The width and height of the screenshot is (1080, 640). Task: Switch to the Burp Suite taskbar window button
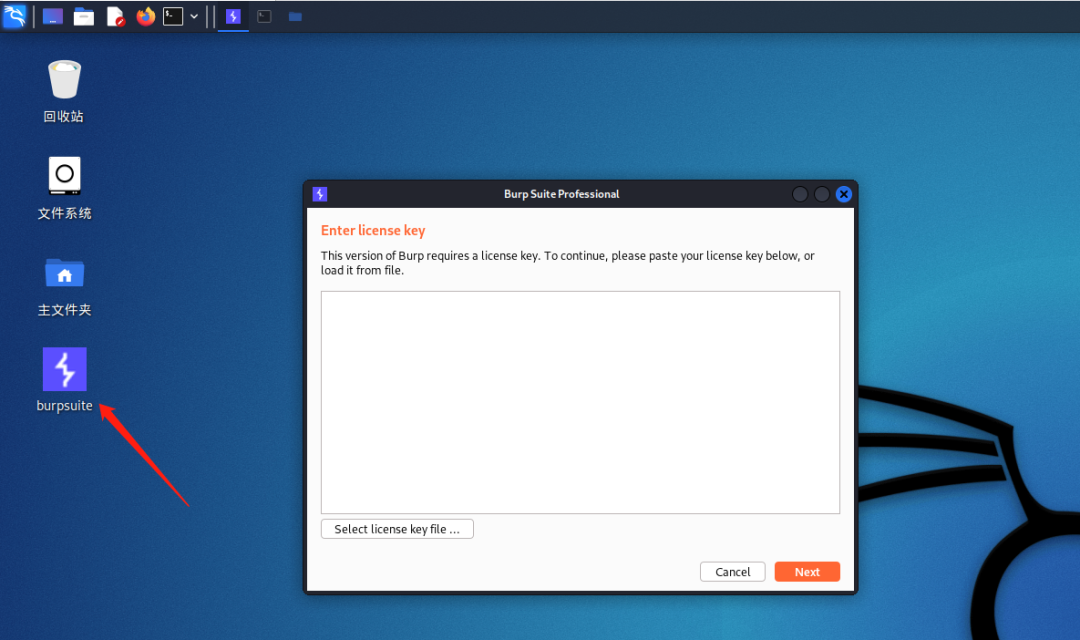233,17
